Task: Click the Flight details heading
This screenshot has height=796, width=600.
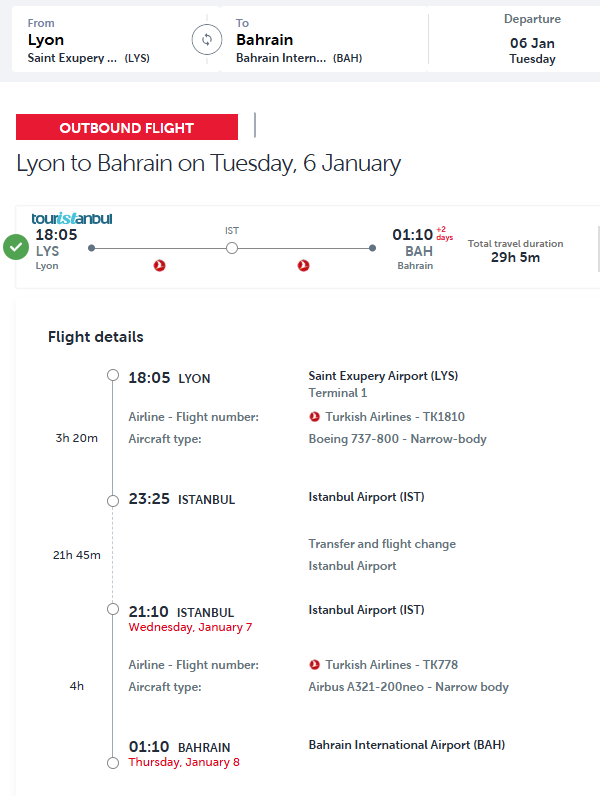Action: (x=96, y=337)
